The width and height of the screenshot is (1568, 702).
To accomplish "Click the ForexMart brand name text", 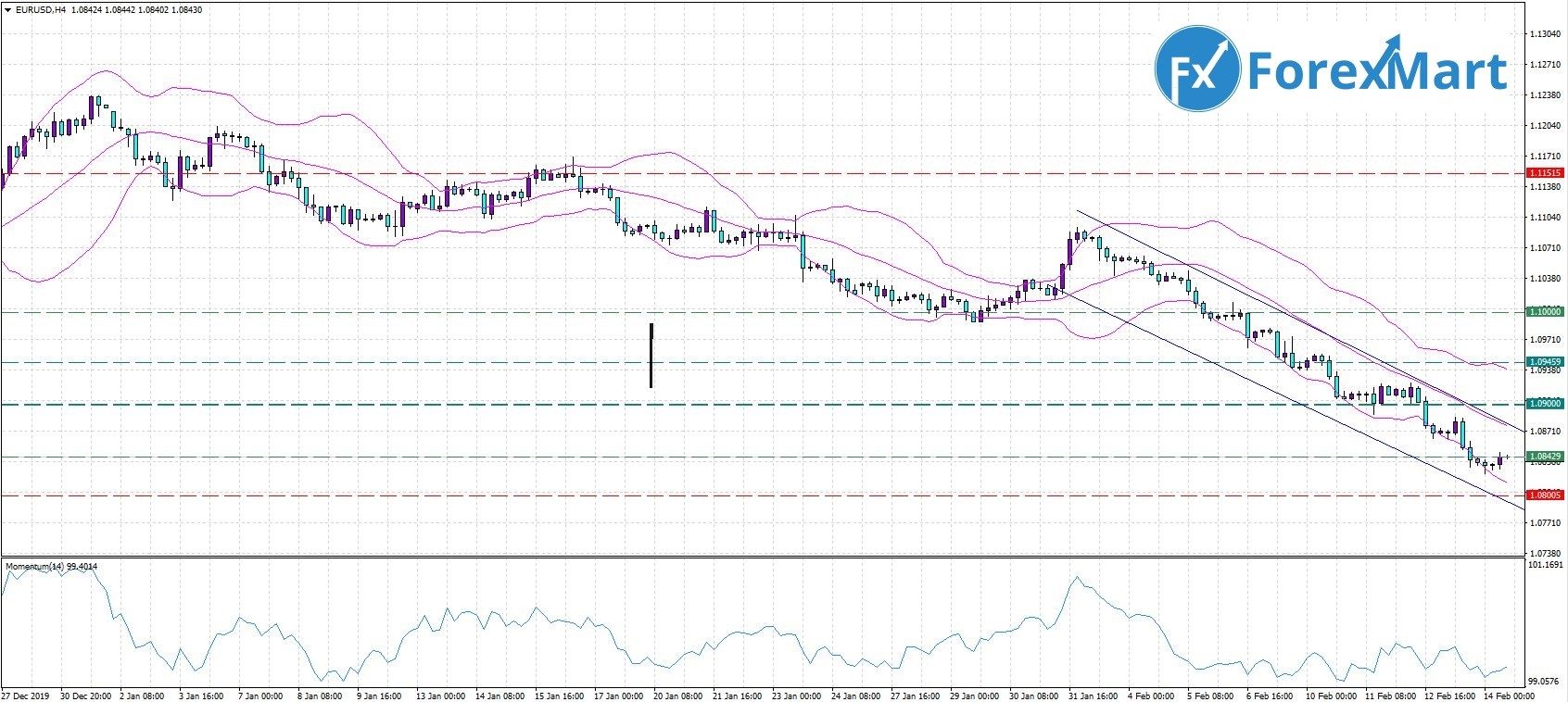I will pyautogui.click(x=1377, y=69).
